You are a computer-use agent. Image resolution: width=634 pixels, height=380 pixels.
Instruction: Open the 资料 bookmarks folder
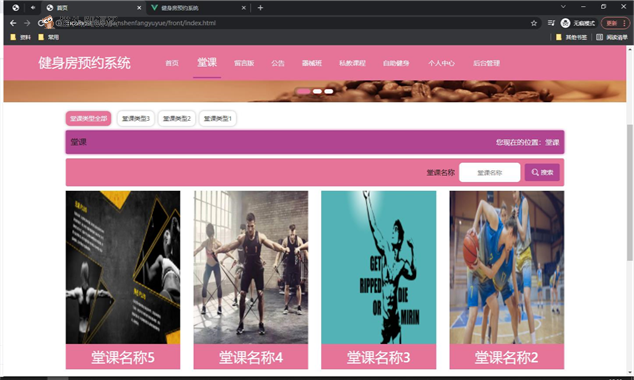pyautogui.click(x=21, y=37)
